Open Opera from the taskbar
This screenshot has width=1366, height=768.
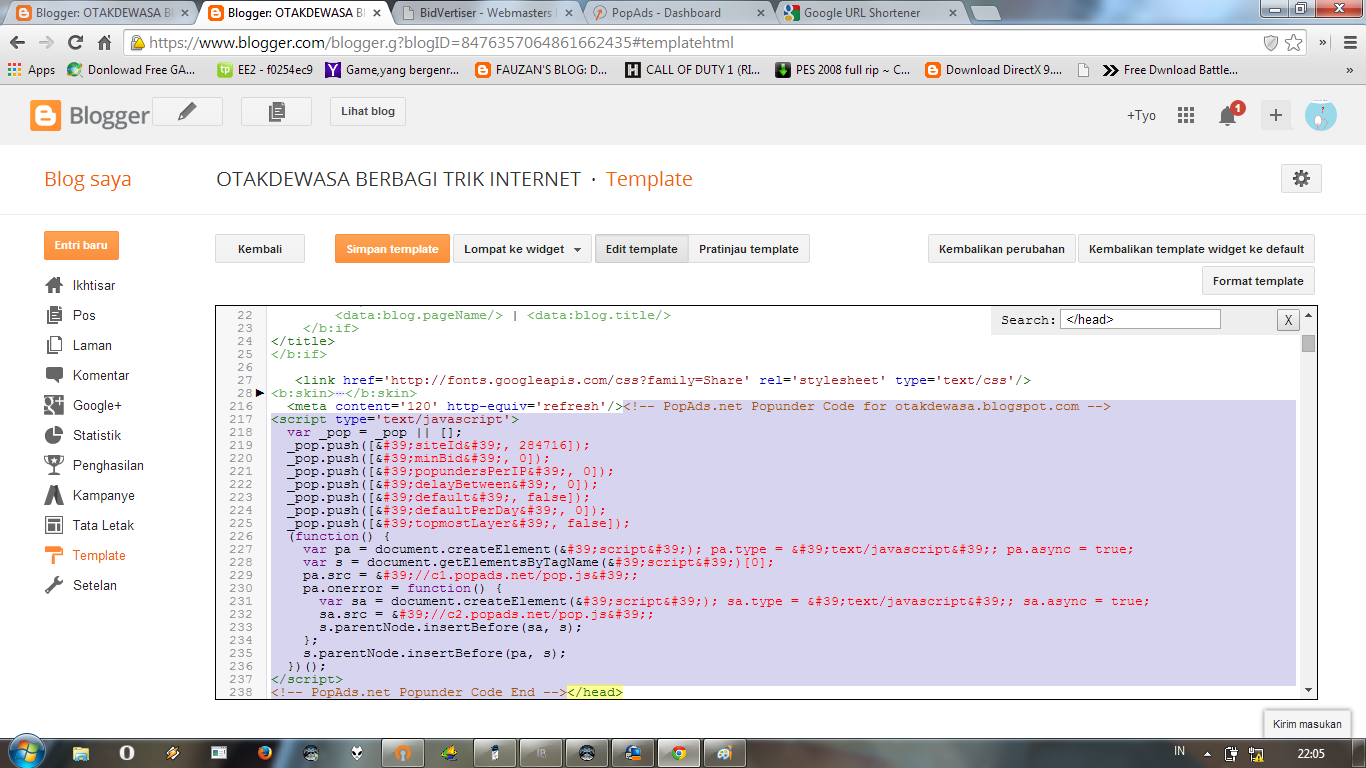click(126, 752)
